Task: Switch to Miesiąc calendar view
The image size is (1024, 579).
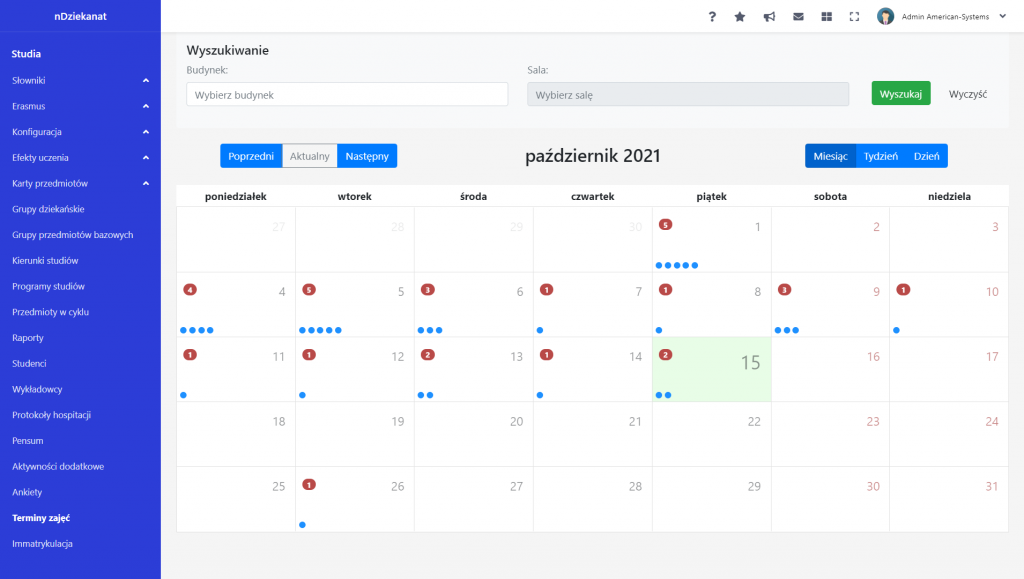Action: click(x=830, y=156)
